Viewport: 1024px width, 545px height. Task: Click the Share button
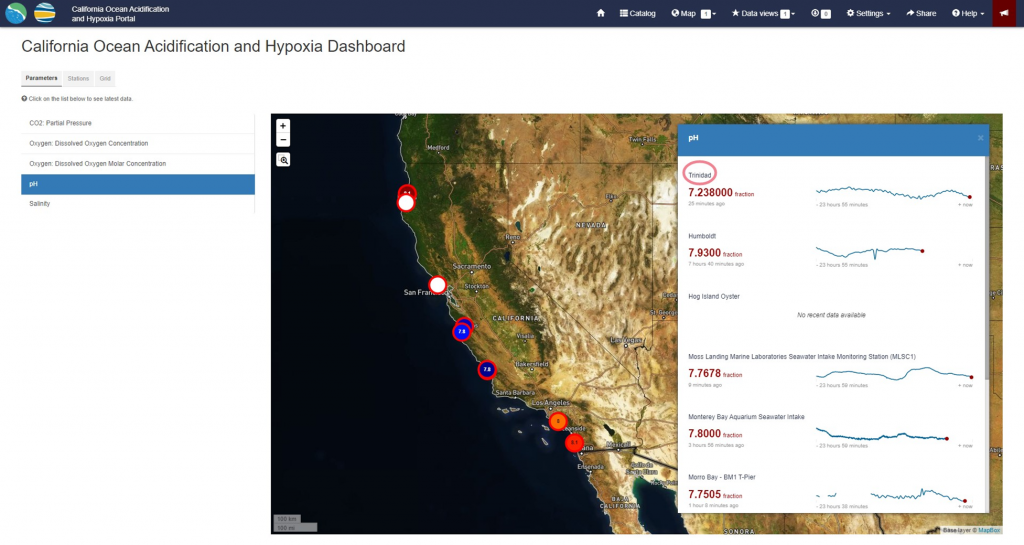pos(921,13)
